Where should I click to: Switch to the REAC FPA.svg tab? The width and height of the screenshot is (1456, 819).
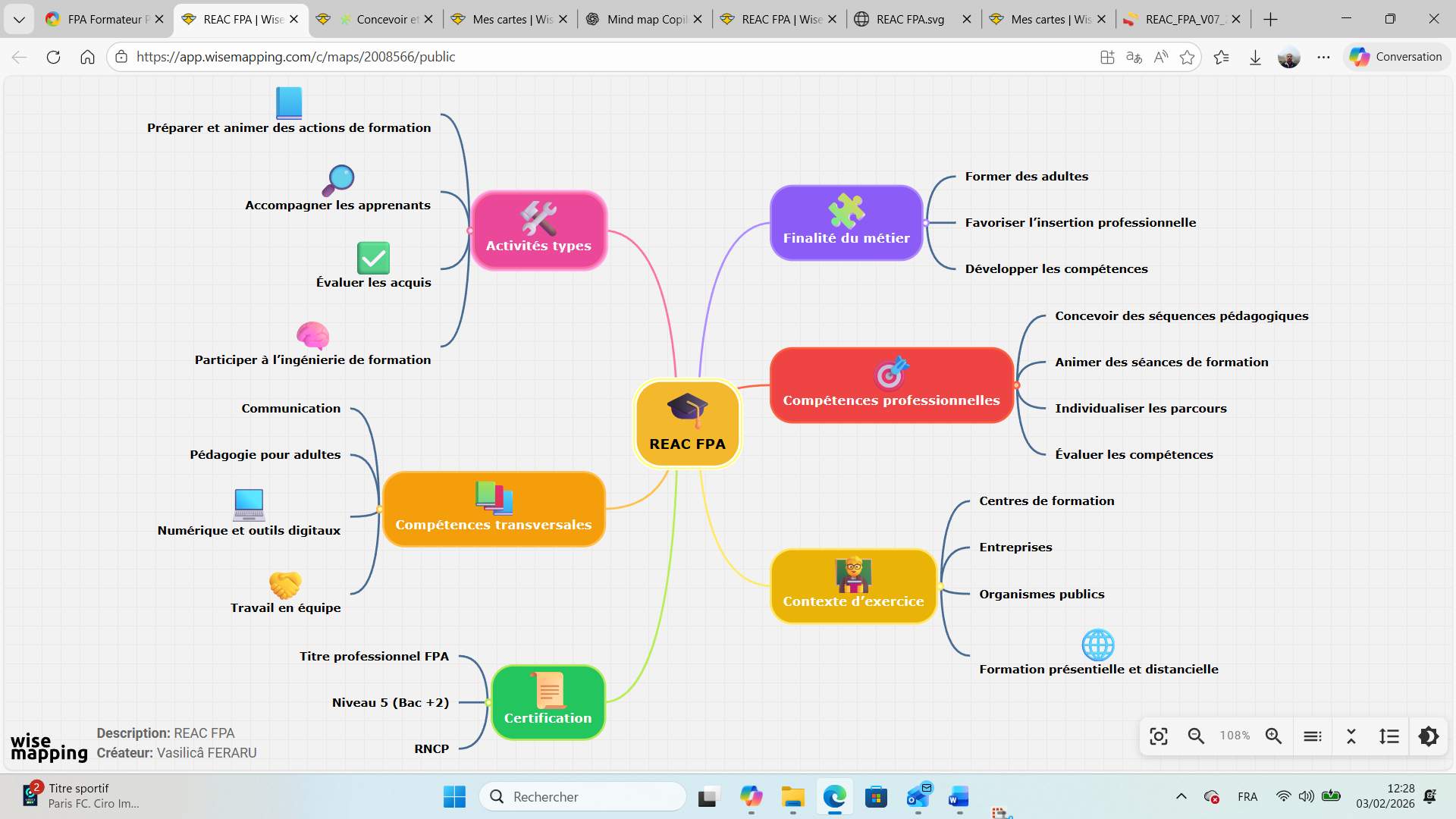point(910,19)
